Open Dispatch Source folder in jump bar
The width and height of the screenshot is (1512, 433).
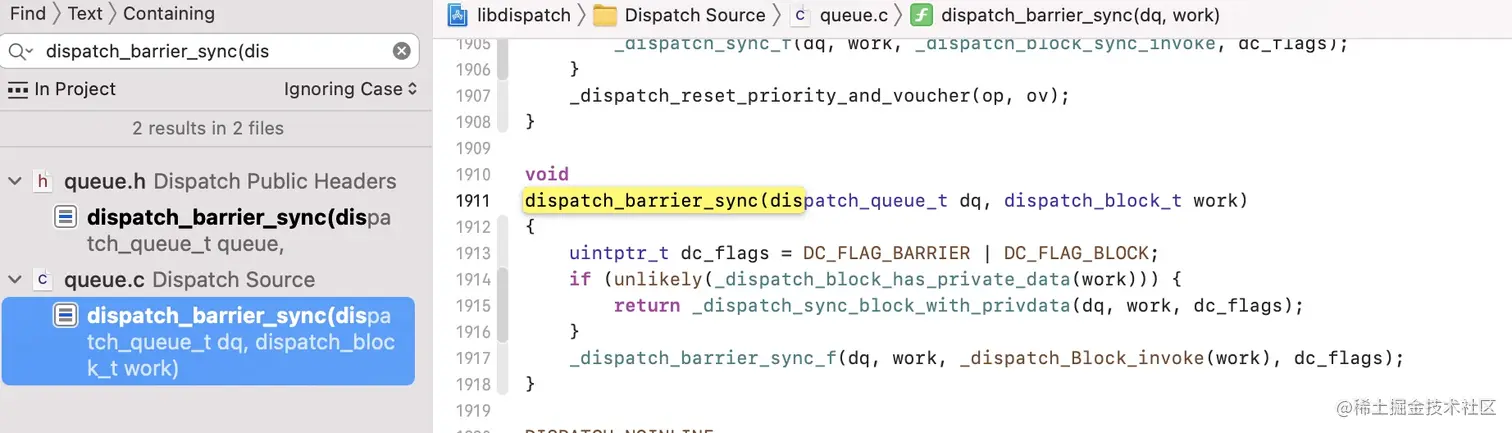[695, 15]
